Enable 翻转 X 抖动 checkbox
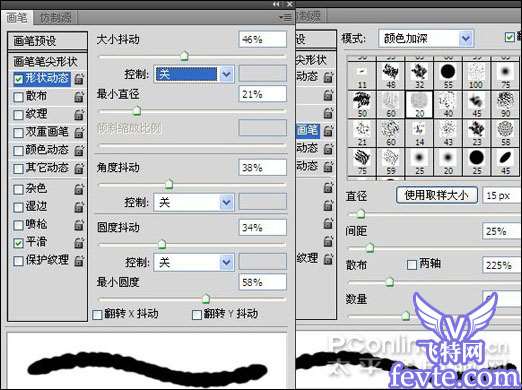Viewport: 522px width, 390px height. [x=97, y=315]
